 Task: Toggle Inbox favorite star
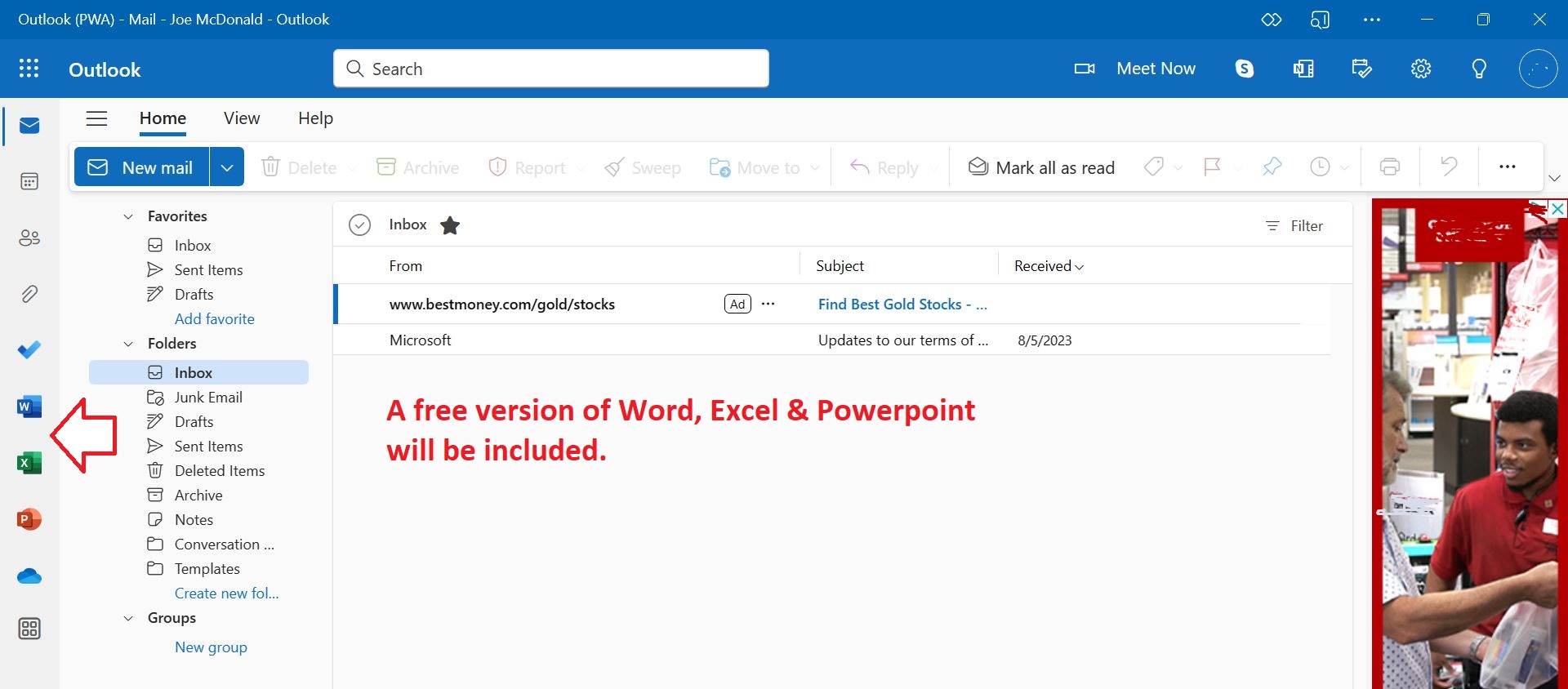point(450,225)
